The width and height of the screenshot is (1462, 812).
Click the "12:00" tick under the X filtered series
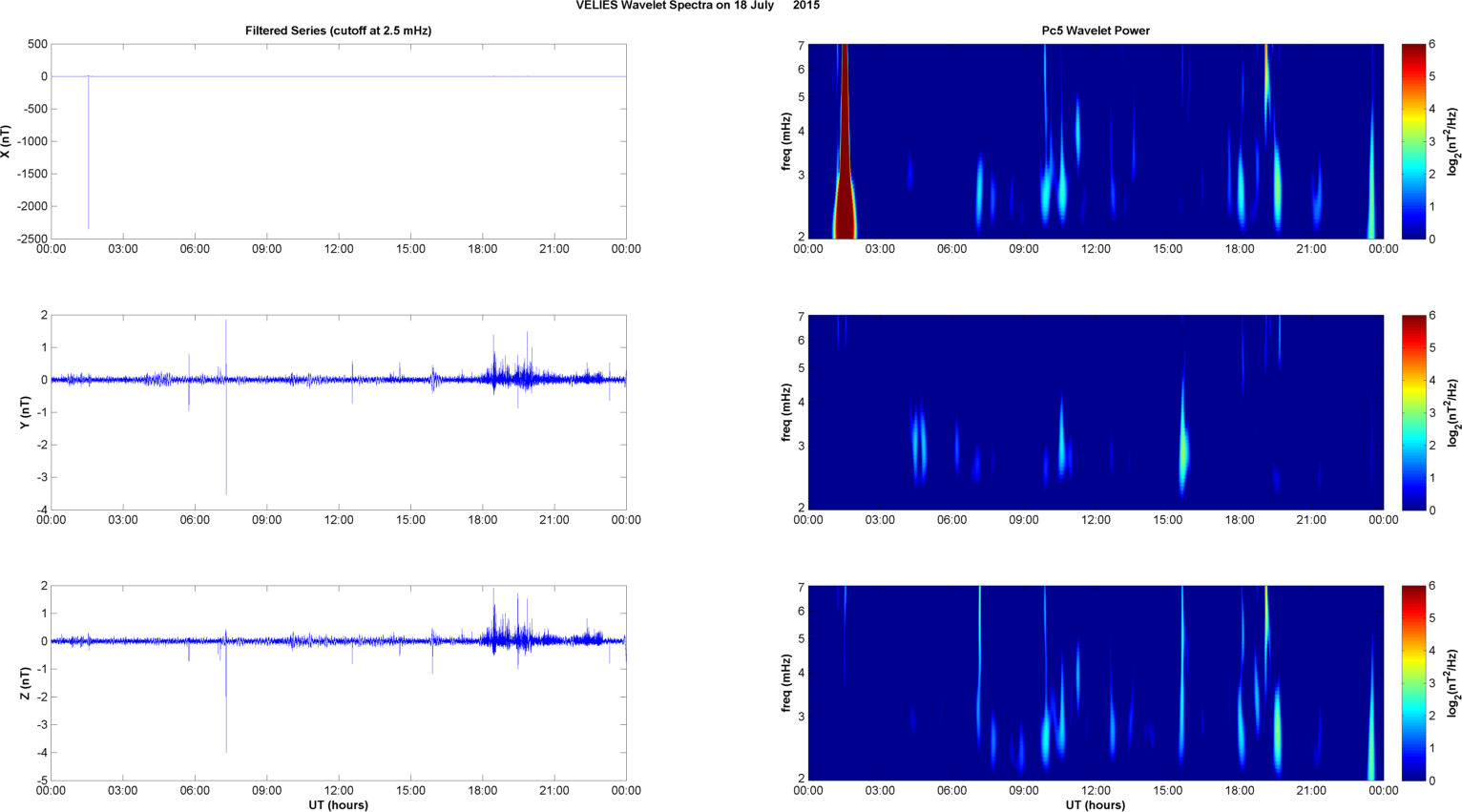pos(339,249)
